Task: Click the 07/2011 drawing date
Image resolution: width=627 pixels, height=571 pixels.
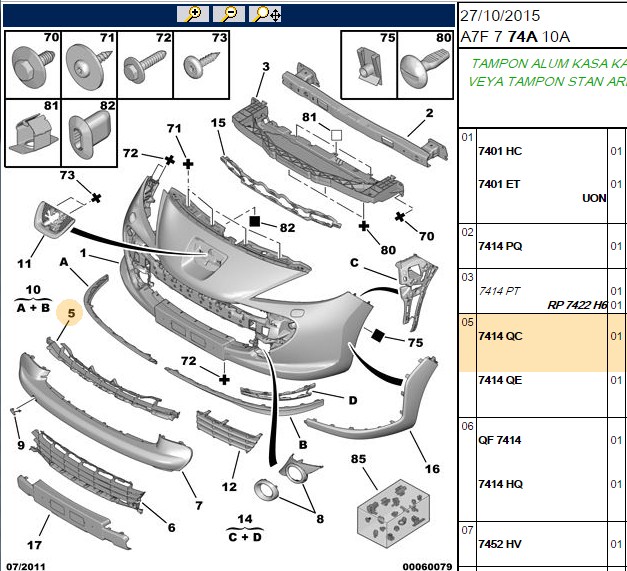Action: [x=26, y=566]
